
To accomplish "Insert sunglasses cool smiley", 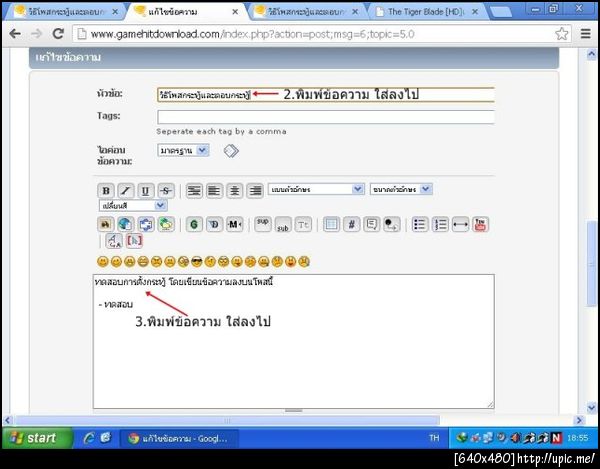I will click(197, 262).
